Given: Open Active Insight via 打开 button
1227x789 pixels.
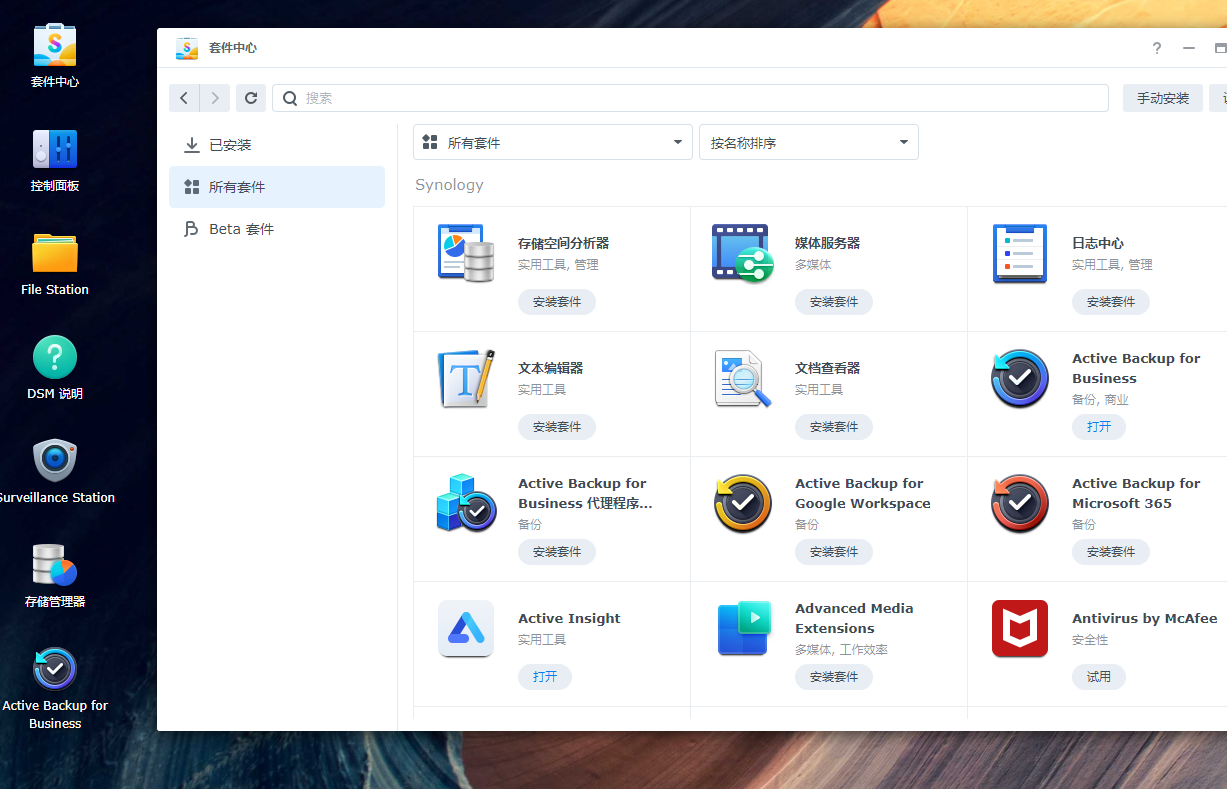Looking at the screenshot, I should point(545,677).
